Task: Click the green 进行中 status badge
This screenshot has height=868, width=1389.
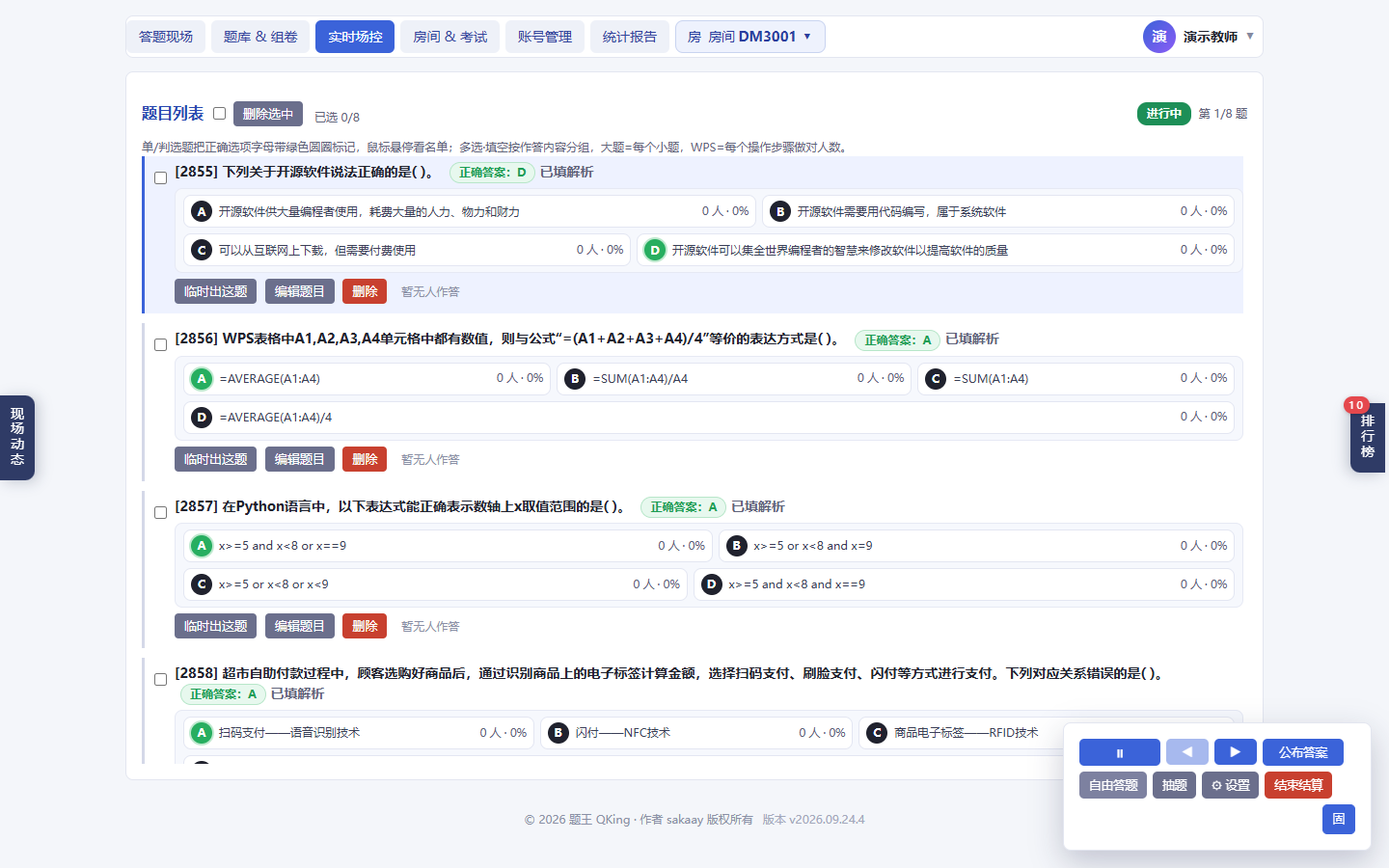Action: [x=1164, y=114]
